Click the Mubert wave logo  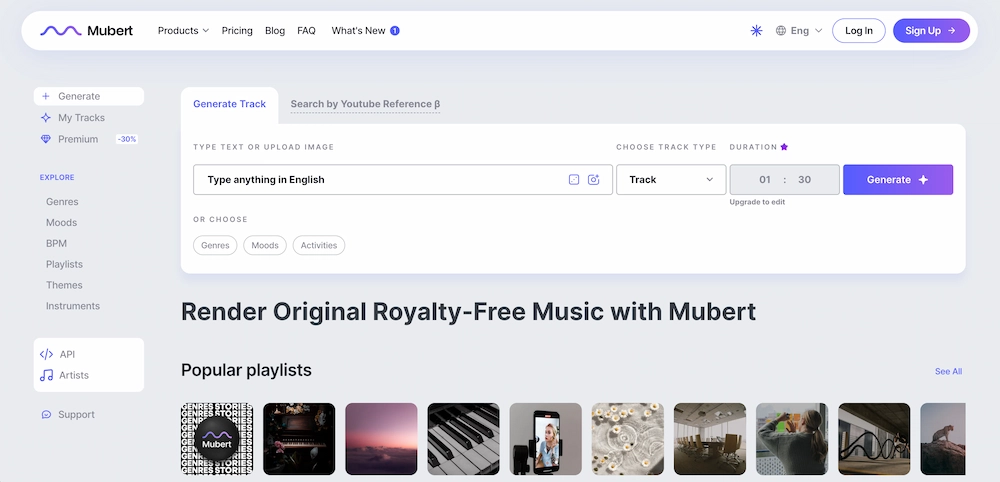tap(61, 31)
